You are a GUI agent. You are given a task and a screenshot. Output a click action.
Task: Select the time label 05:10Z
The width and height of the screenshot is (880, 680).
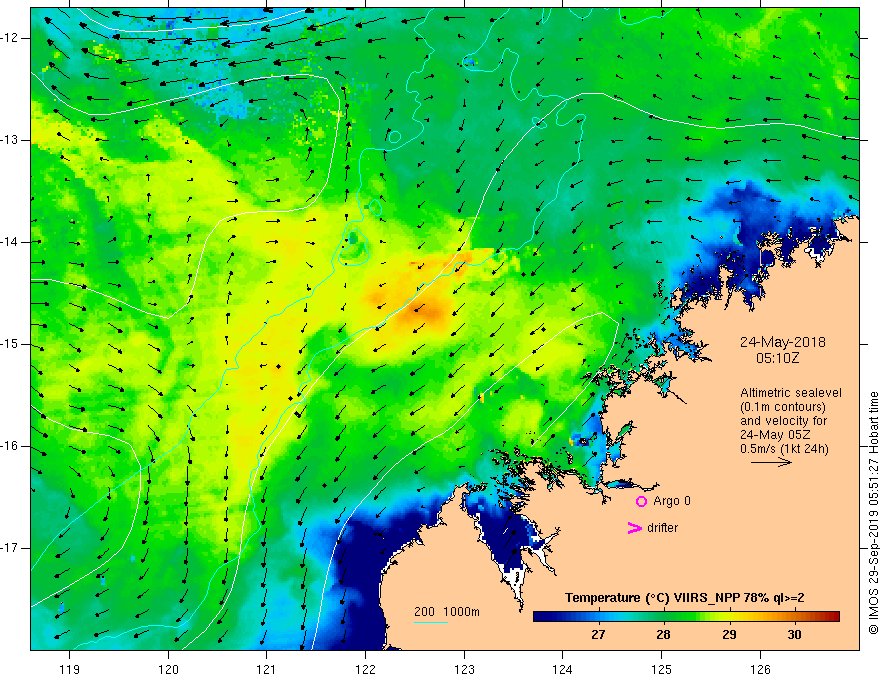777,358
